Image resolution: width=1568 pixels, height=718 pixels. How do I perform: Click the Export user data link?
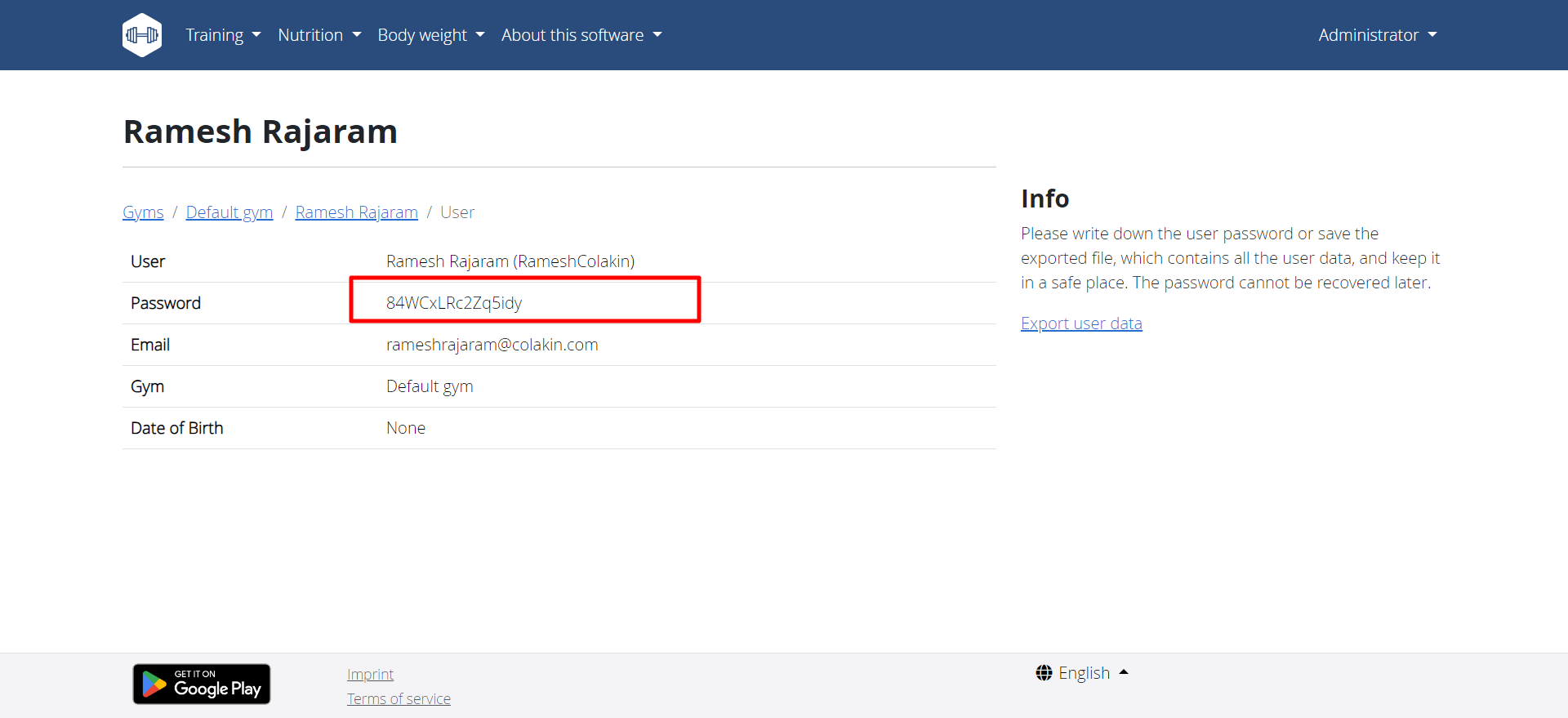pos(1081,323)
